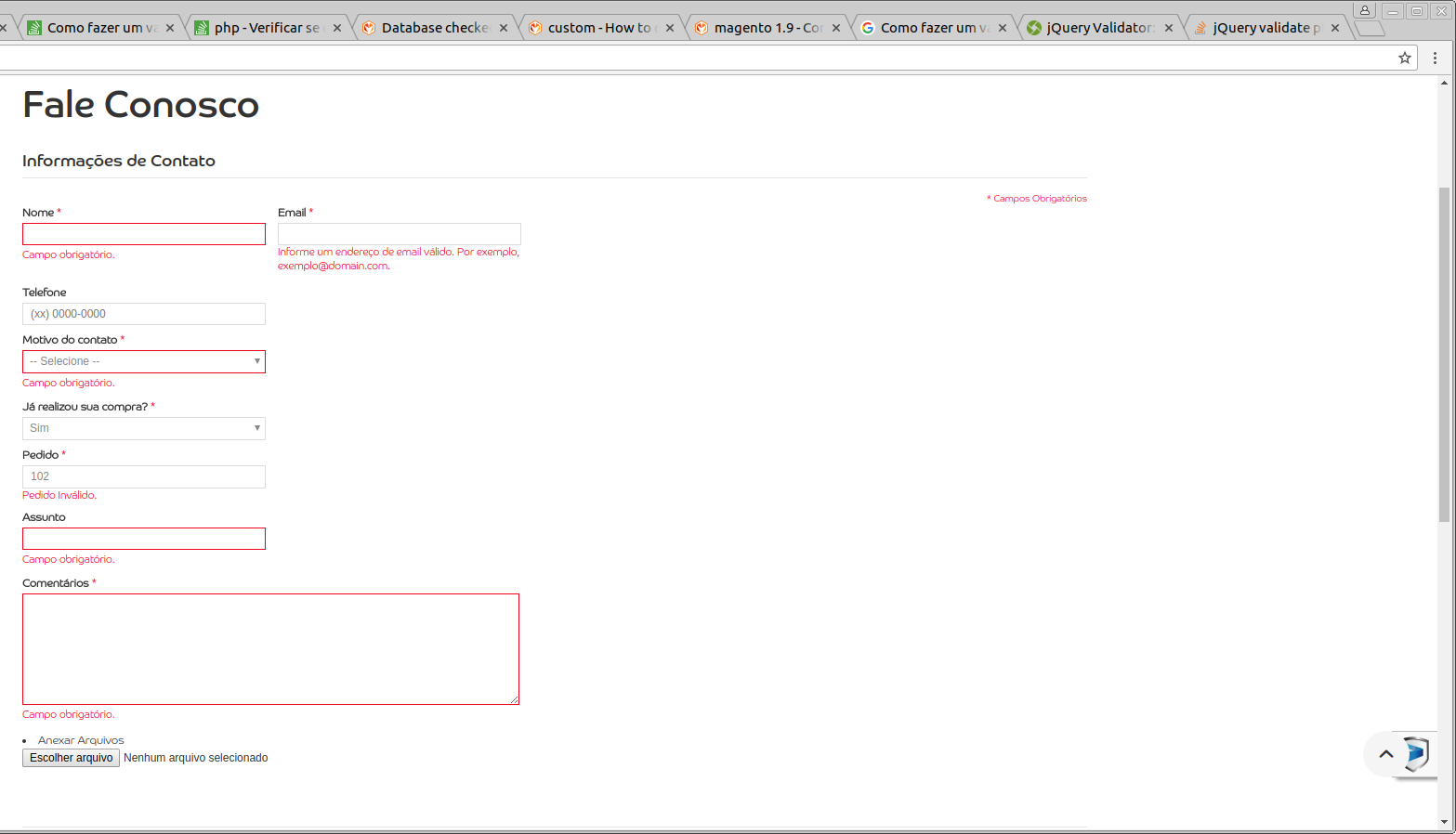
Task: Click the 'Anexar Arquivos' label
Action: point(81,740)
